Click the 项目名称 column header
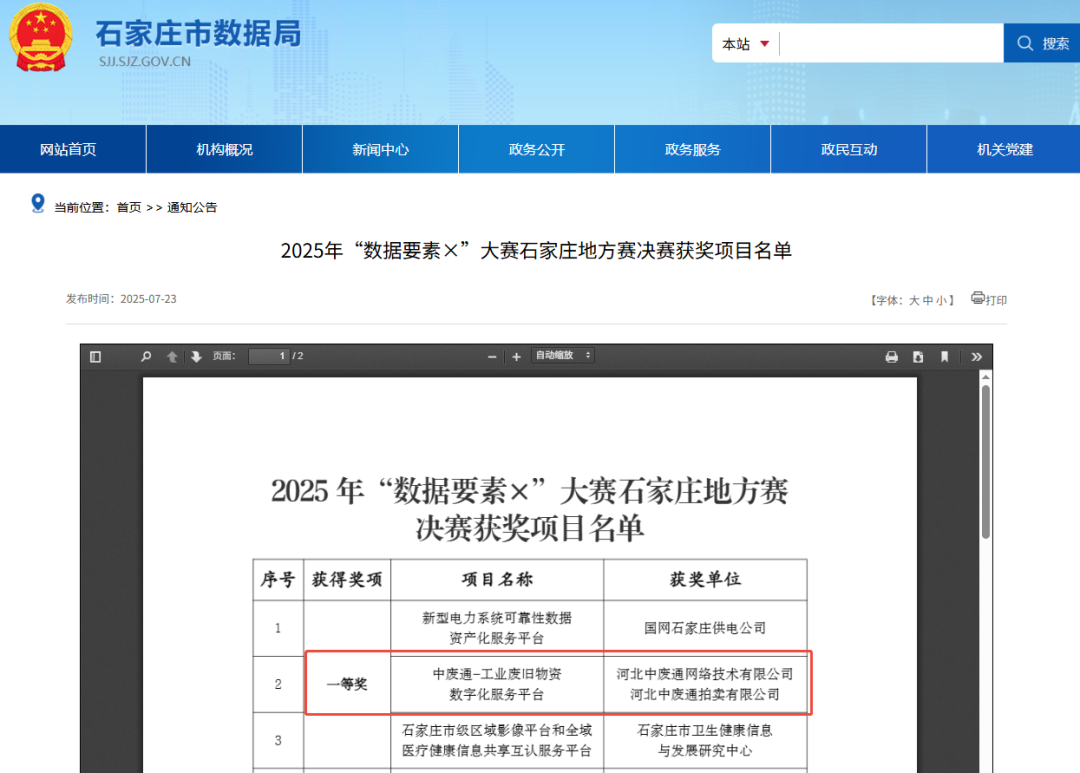1080x773 pixels. click(497, 579)
